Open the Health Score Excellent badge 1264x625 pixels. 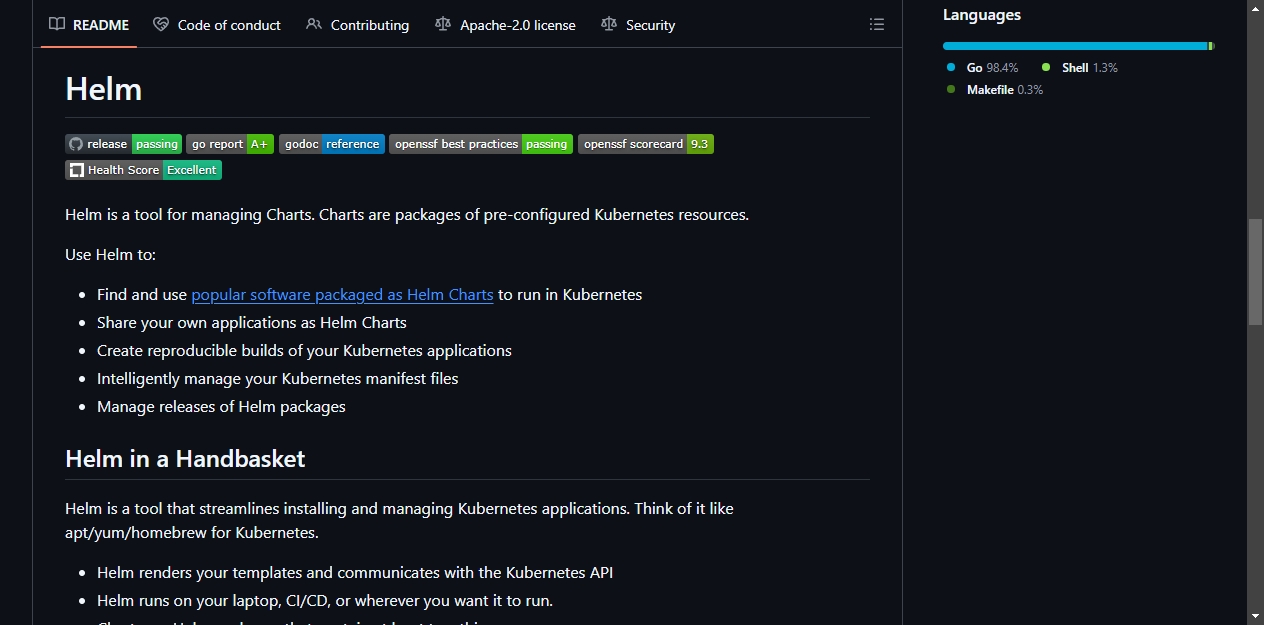pos(144,170)
